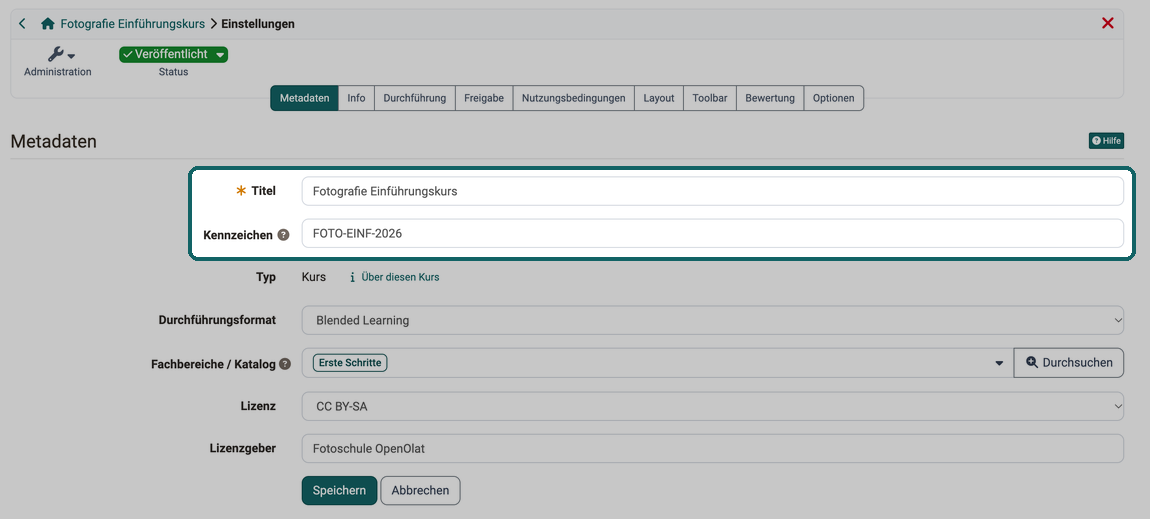The height and width of the screenshot is (519, 1150).
Task: Open the Lizenz CC BY-SA dropdown
Action: pos(712,406)
